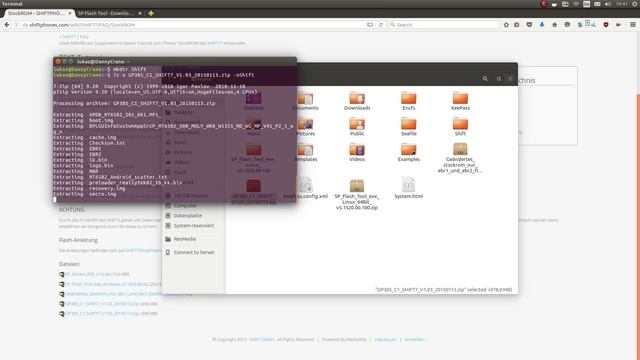Open the KeePass folder icon
Viewport: 640px width, 360px height.
coord(460,101)
